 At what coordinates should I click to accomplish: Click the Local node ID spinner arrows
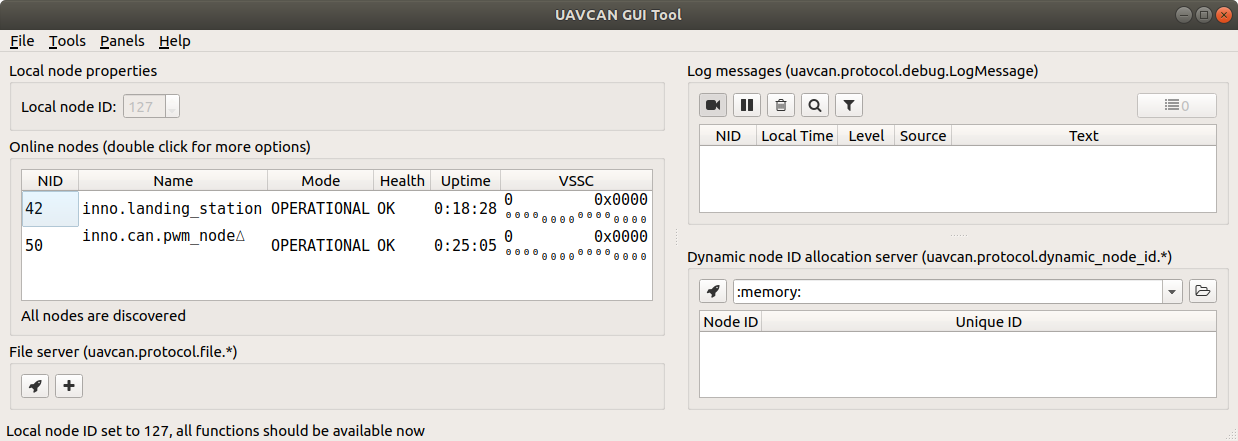(173, 106)
